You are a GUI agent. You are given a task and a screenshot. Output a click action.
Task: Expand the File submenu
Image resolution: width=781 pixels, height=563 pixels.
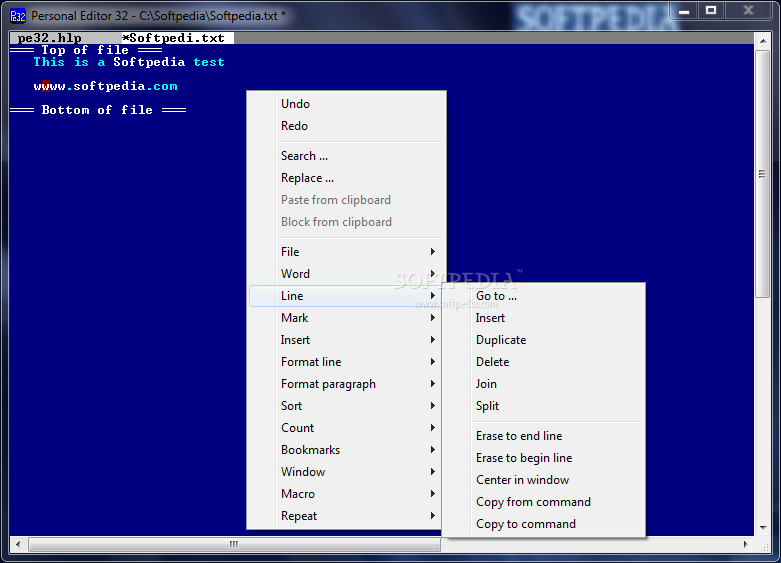pos(347,252)
